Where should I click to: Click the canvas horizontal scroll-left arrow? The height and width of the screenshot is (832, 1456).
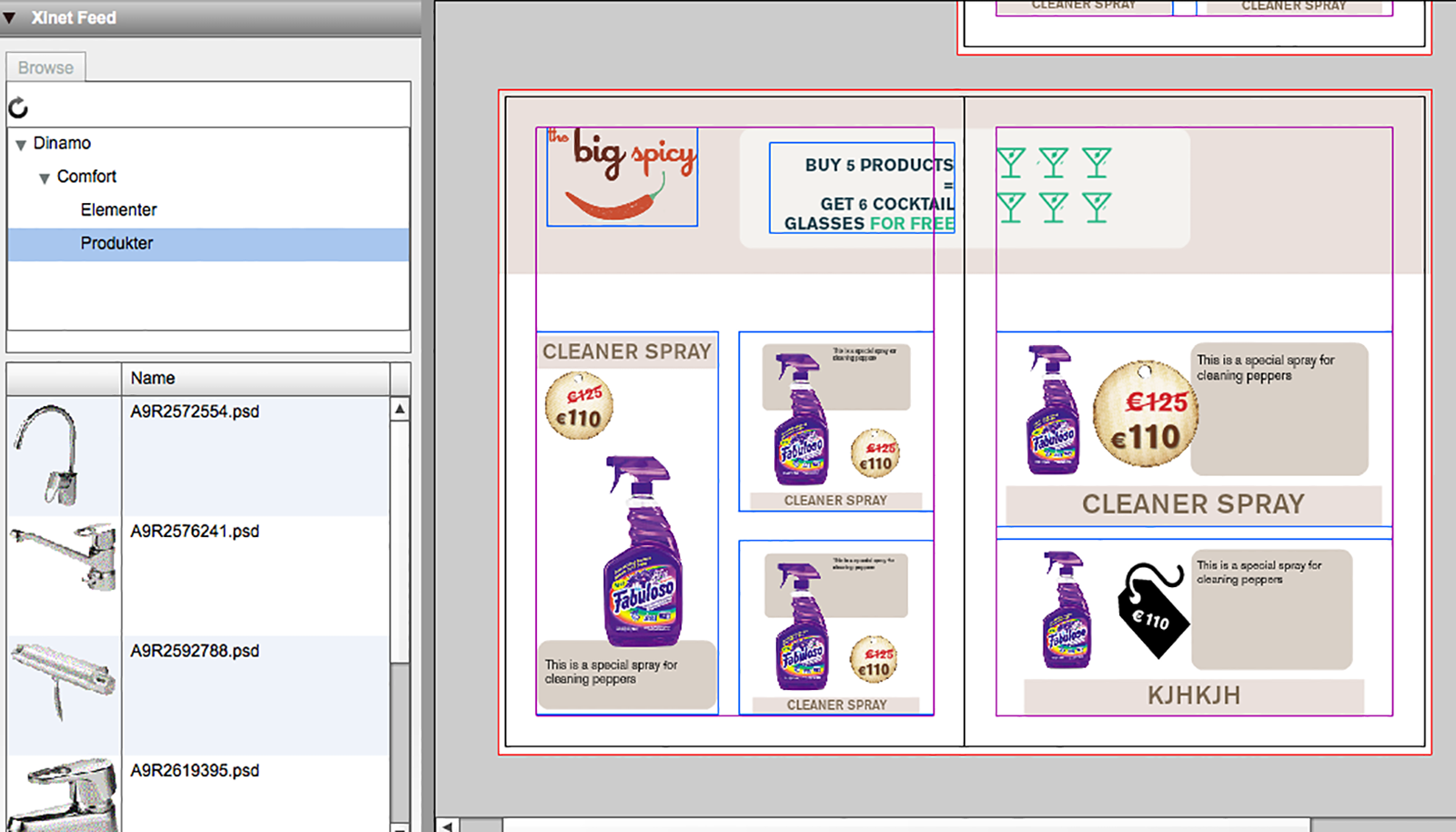[447, 826]
